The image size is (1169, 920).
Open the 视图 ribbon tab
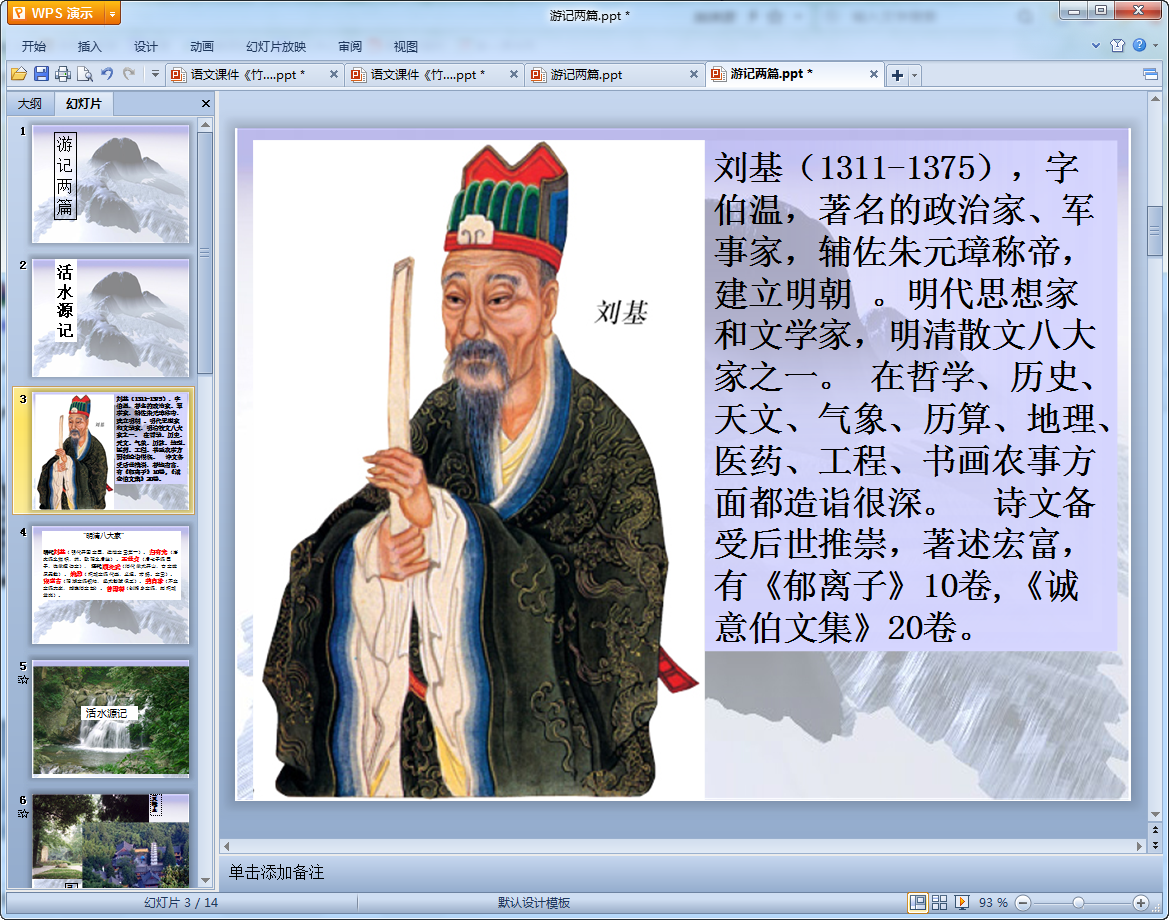(406, 46)
